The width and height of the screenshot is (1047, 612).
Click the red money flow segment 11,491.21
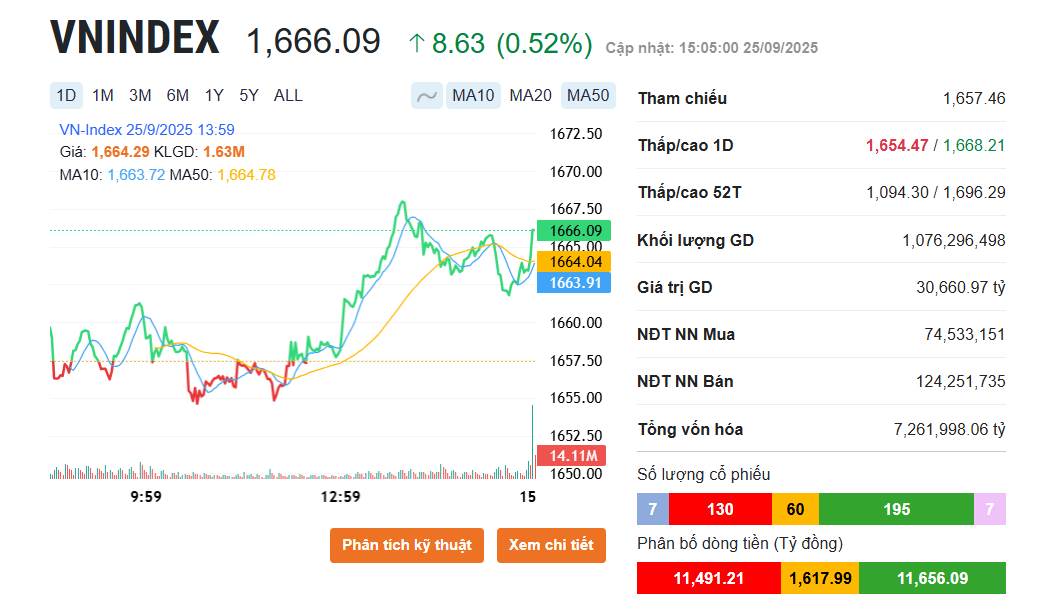[708, 578]
